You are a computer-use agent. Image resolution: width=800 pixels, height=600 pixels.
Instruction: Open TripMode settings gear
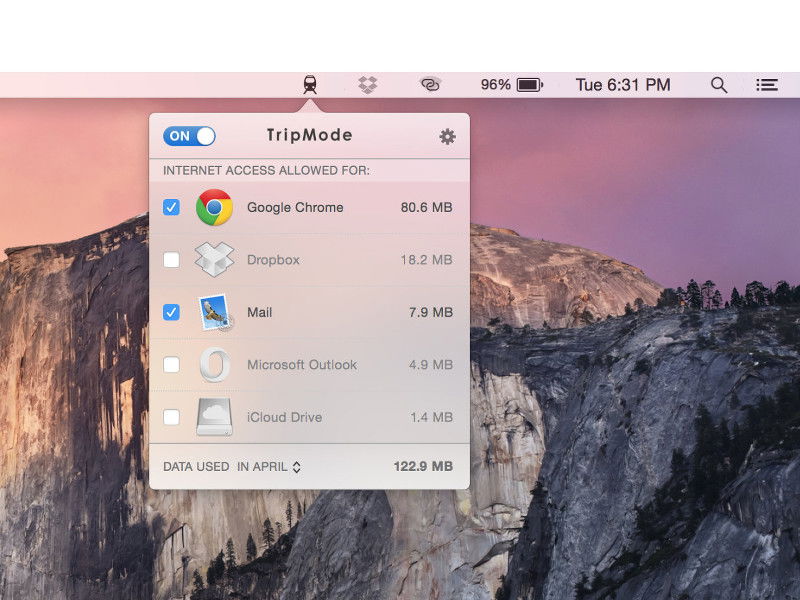(447, 136)
